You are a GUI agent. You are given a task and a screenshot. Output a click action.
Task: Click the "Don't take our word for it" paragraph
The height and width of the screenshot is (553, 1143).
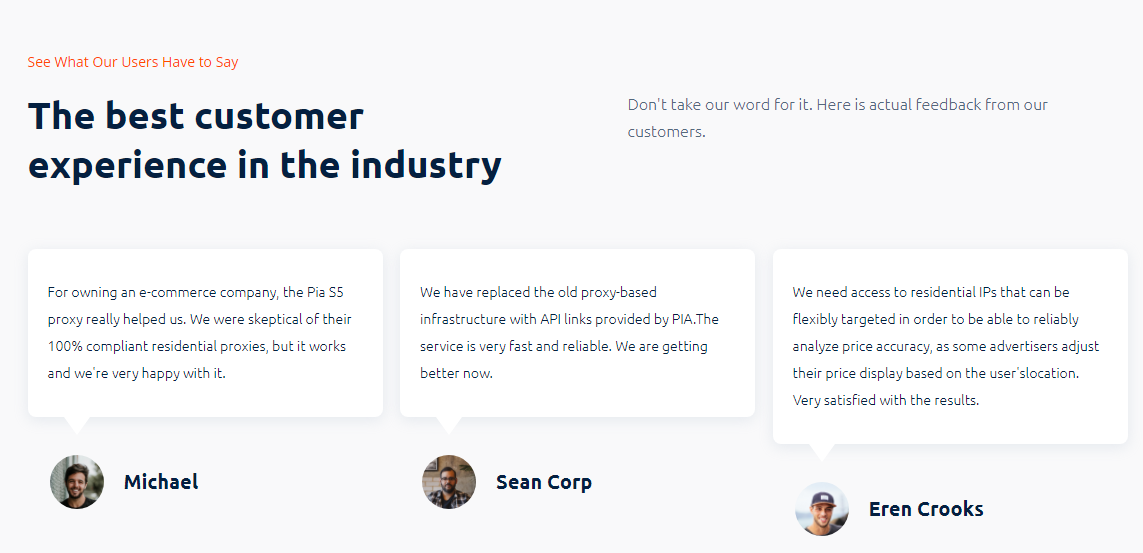point(837,118)
